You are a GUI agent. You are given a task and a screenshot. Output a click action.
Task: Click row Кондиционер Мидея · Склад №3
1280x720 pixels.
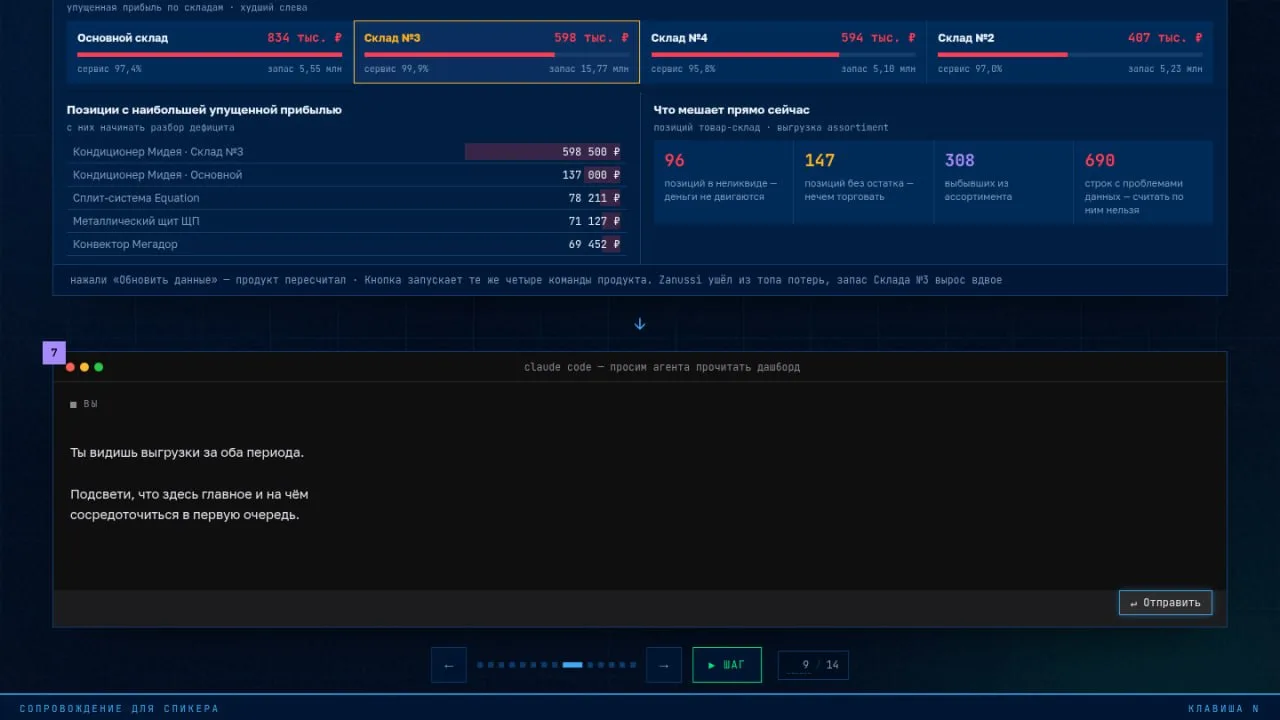coord(346,152)
